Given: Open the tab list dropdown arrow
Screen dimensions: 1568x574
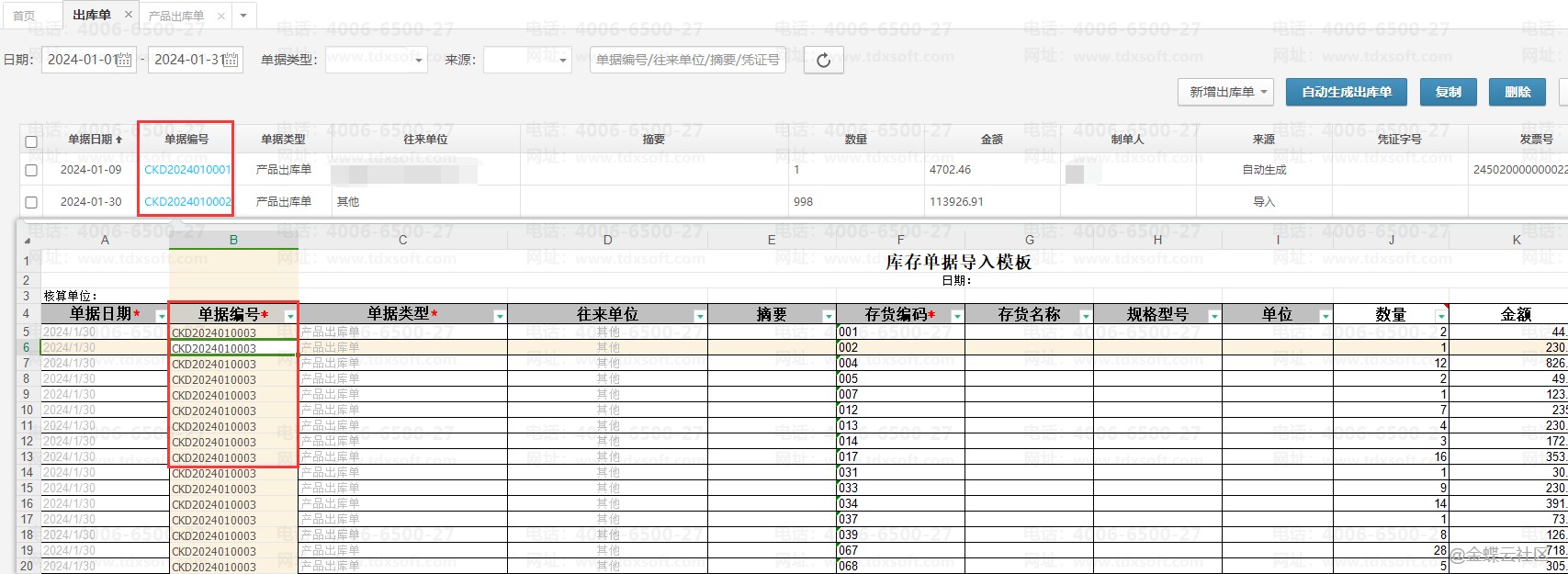Looking at the screenshot, I should pos(243,16).
